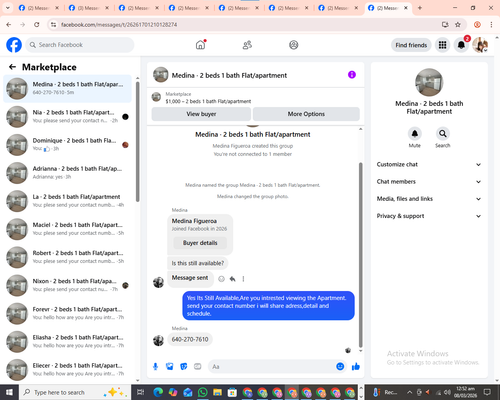500x400 pixels.
Task: Search in conversation with the magnifier icon
Action: [x=442, y=134]
